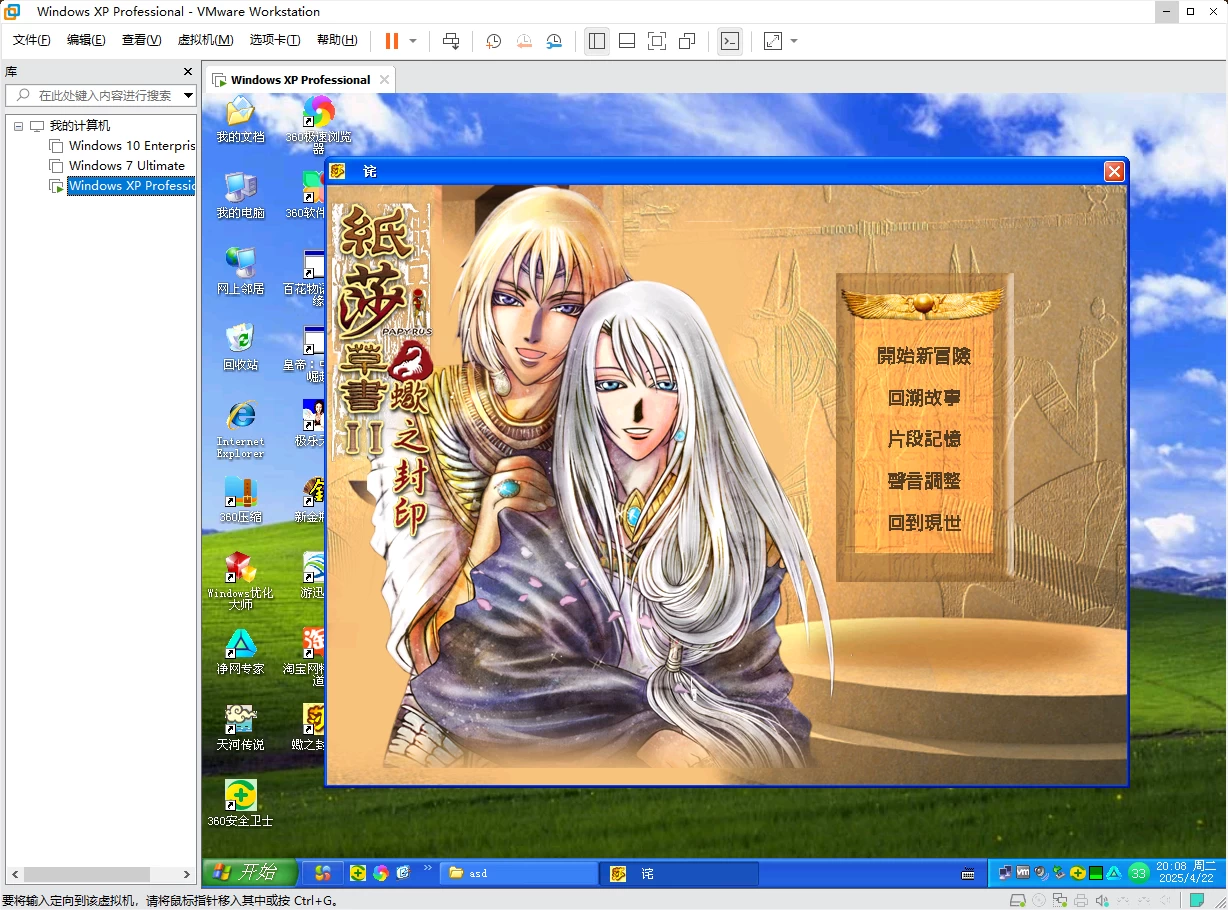This screenshot has width=1228, height=910.
Task: Open the VMware console view
Action: (730, 41)
